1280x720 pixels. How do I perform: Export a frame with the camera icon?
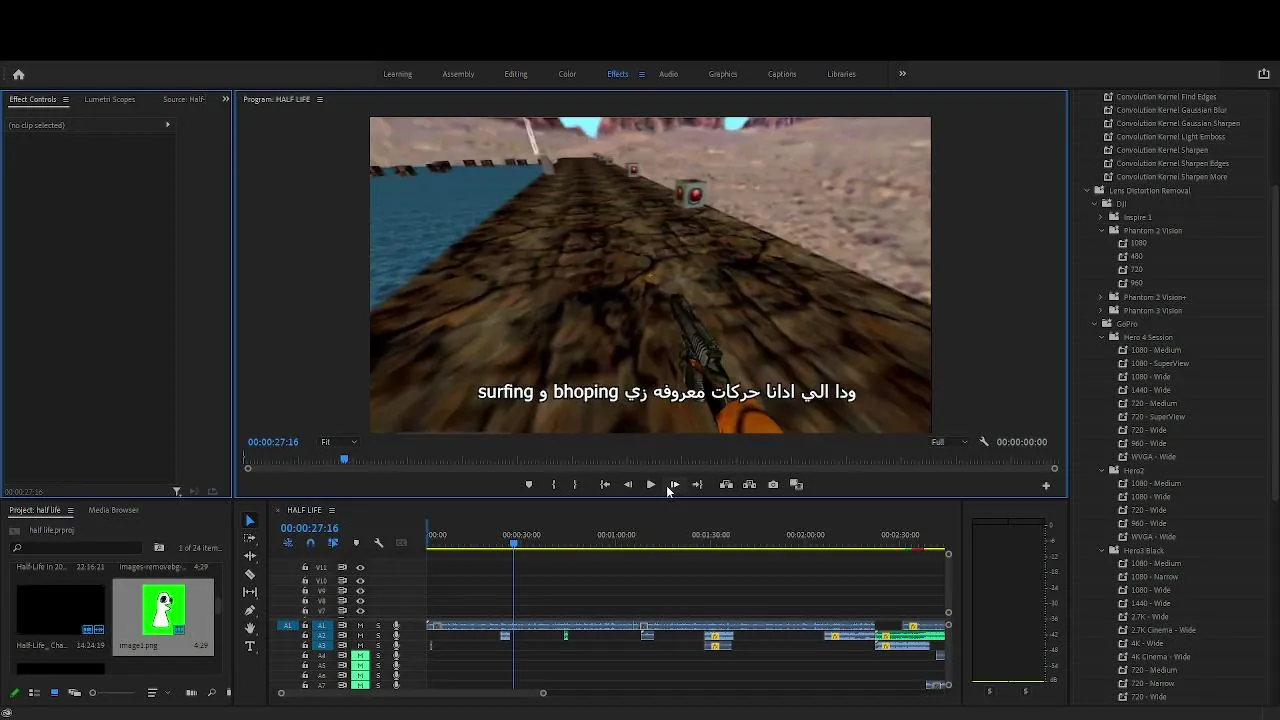[x=773, y=485]
